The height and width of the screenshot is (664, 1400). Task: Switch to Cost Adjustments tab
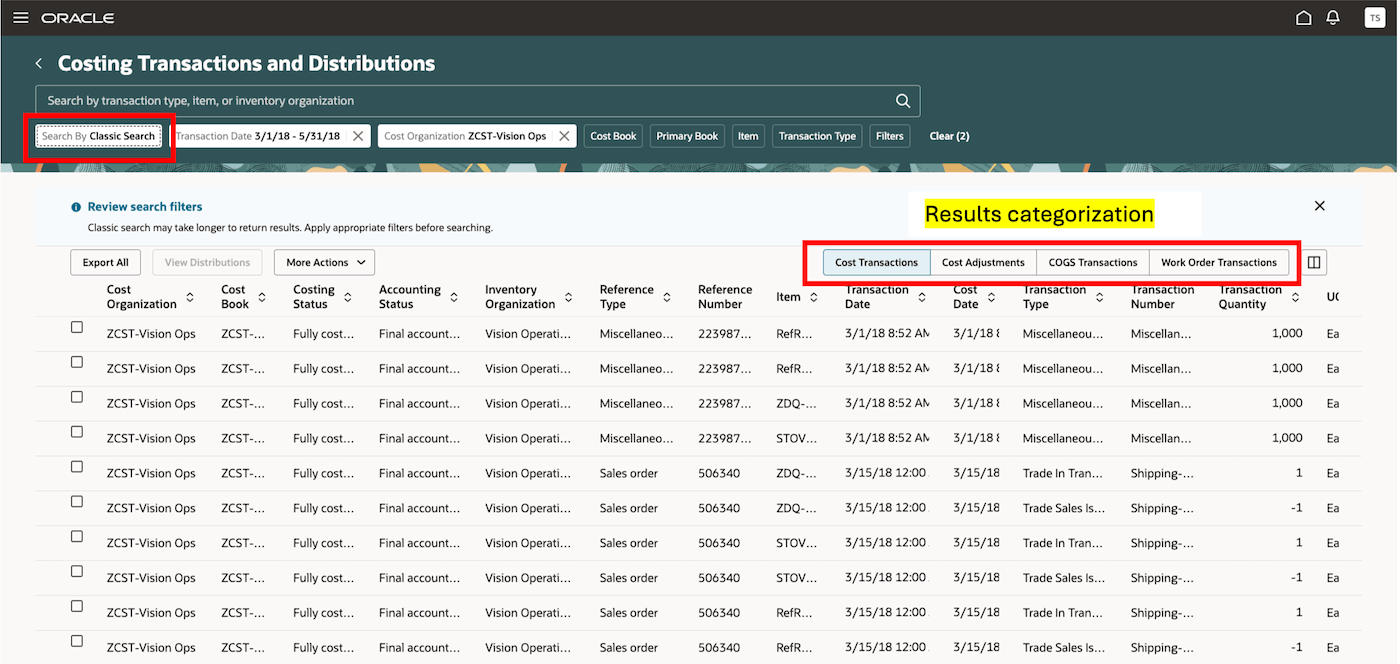pyautogui.click(x=983, y=263)
